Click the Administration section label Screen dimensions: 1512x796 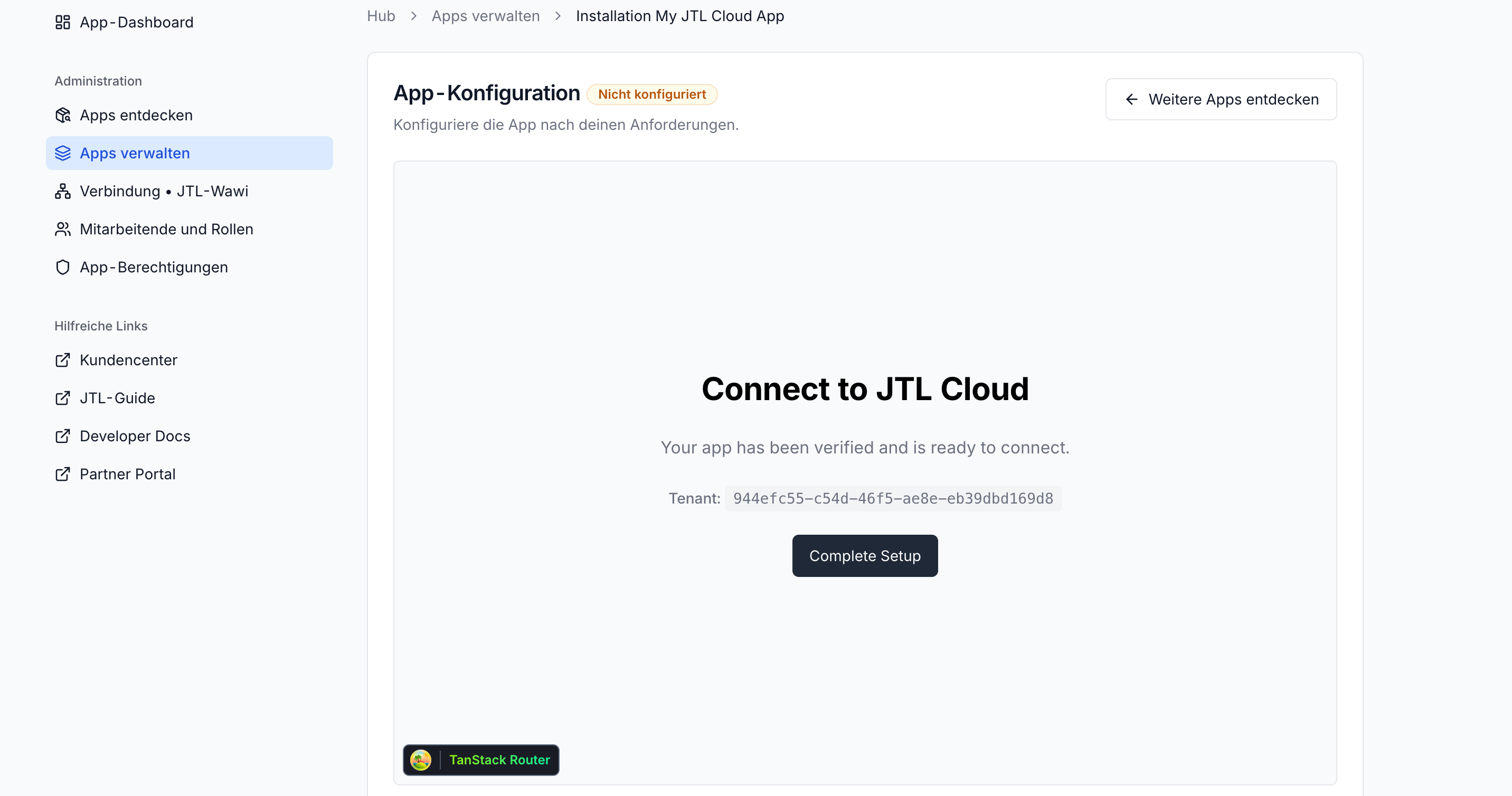pyautogui.click(x=98, y=81)
